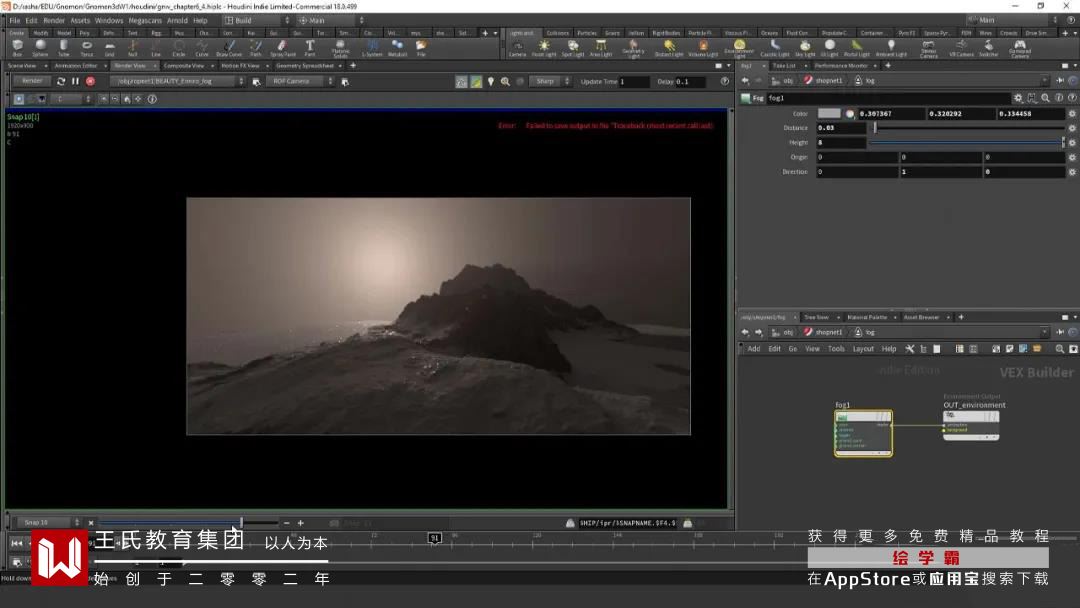Open the color picker wheel for fog Color

[850, 114]
